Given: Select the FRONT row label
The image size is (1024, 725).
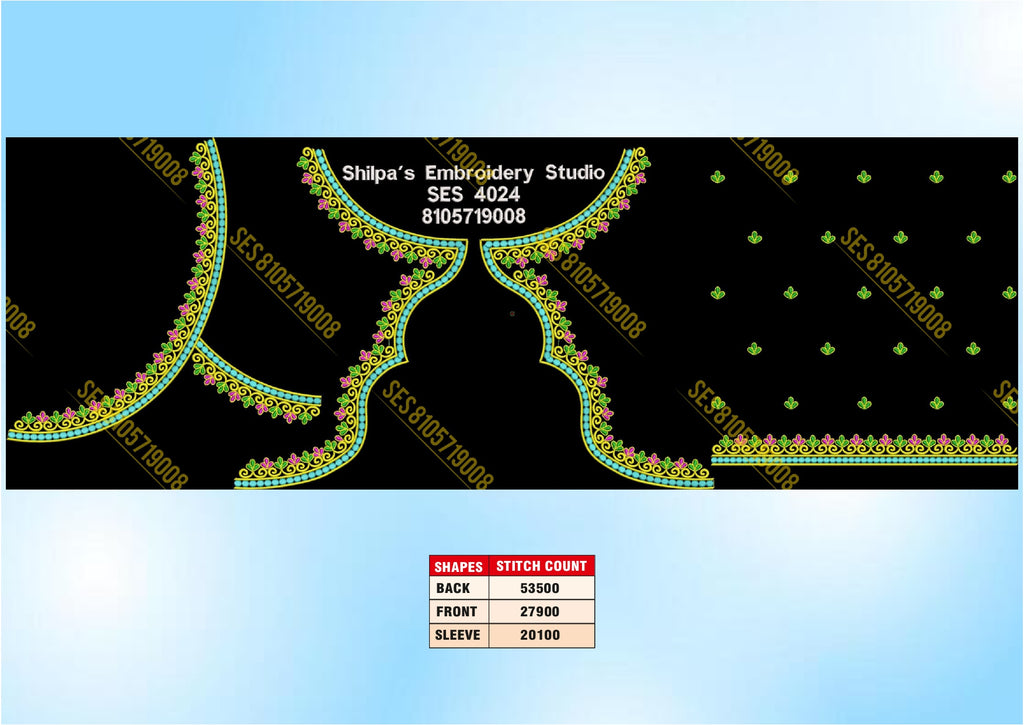Looking at the screenshot, I should point(456,612).
